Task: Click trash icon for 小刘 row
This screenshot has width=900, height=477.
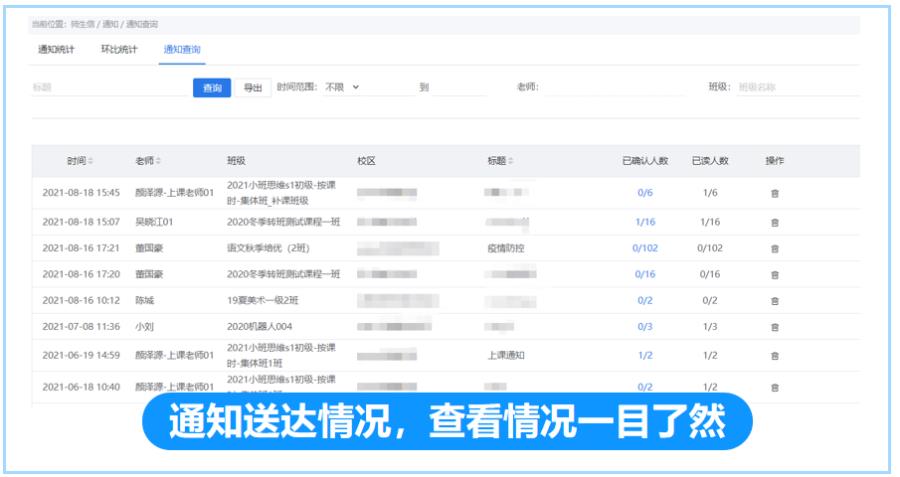Action: point(774,326)
